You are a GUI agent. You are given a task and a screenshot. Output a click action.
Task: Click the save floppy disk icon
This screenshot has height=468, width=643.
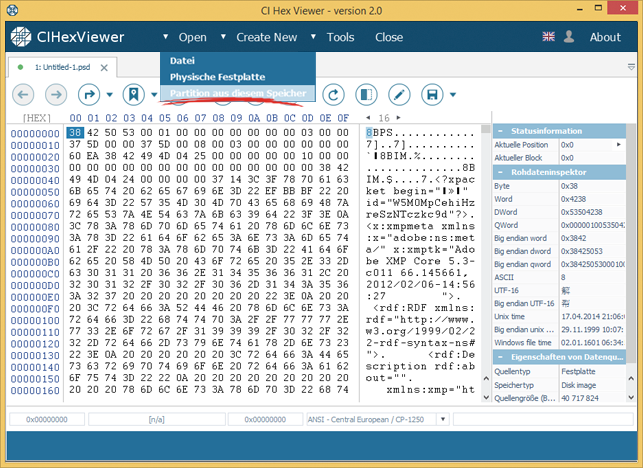coord(432,95)
